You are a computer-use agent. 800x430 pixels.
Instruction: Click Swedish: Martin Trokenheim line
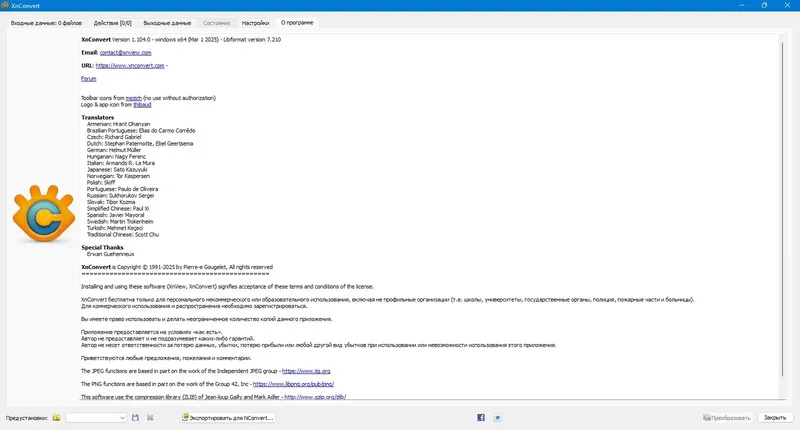click(120, 221)
